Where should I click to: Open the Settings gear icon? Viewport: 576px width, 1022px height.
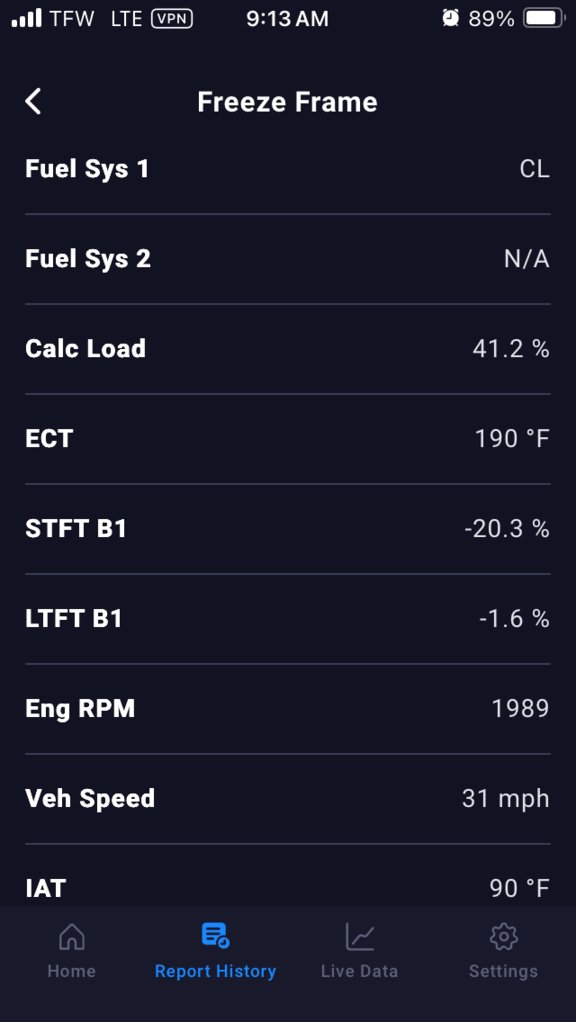(503, 937)
